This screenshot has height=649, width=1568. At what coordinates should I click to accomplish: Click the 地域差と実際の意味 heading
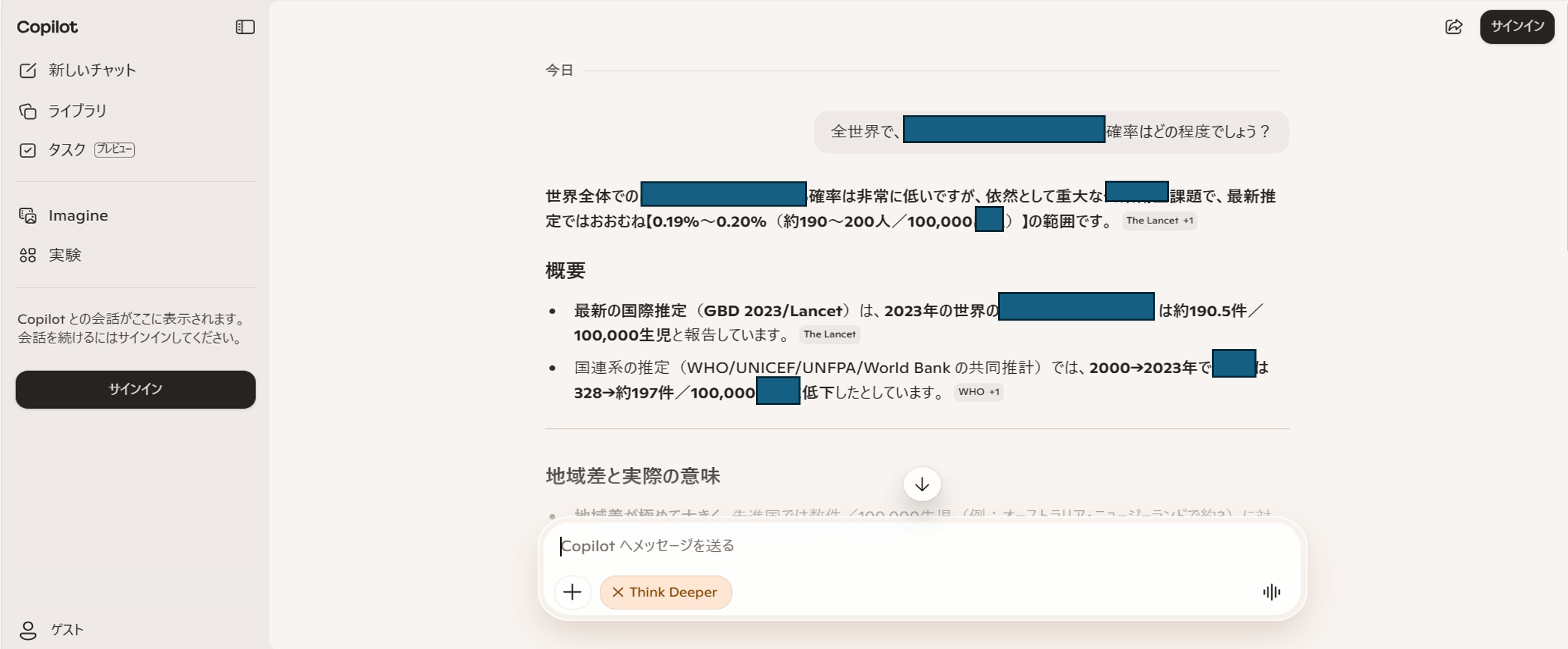633,476
